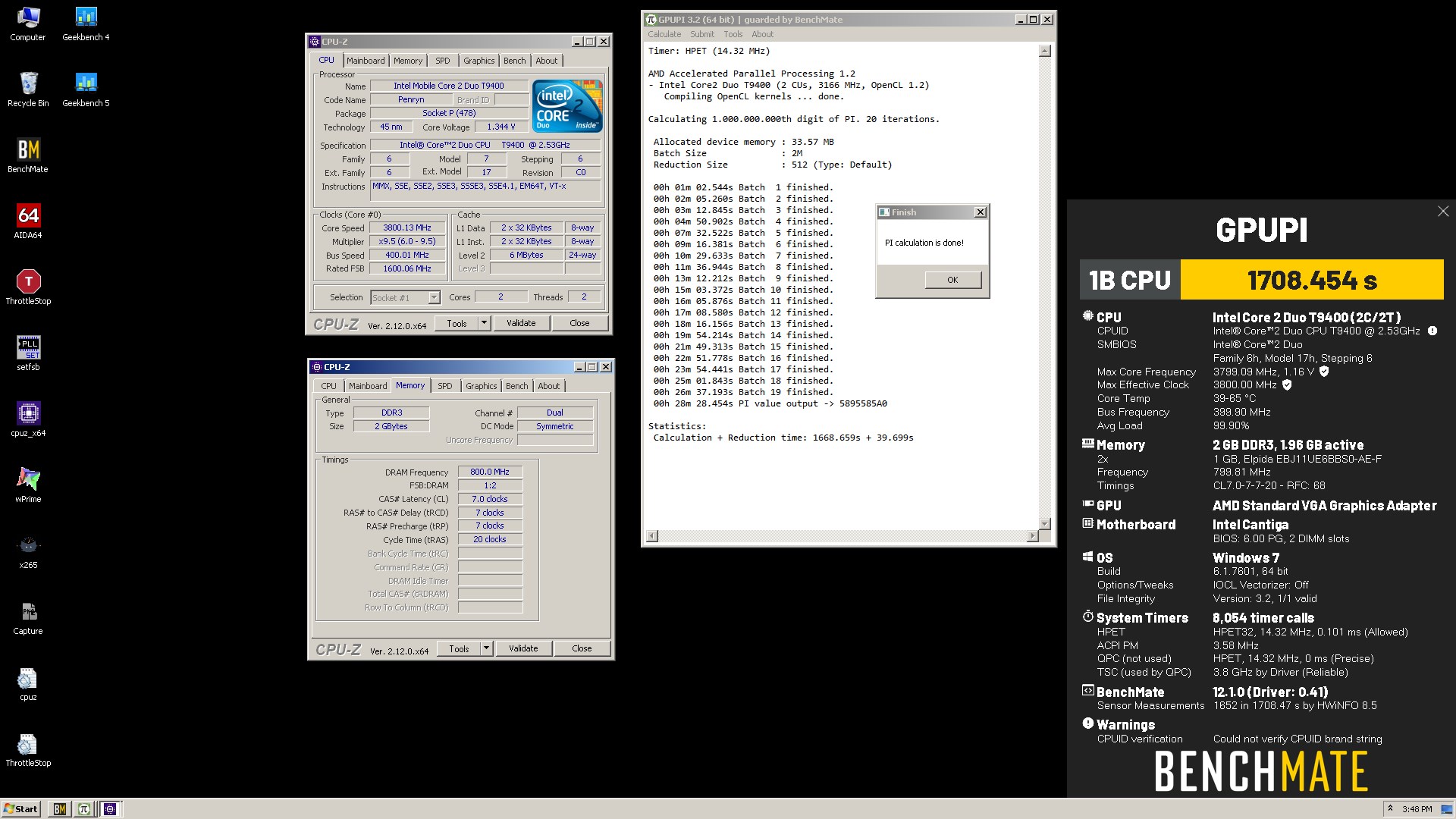
Task: Open Graphics tab in top CPU-Z window
Action: [479, 61]
